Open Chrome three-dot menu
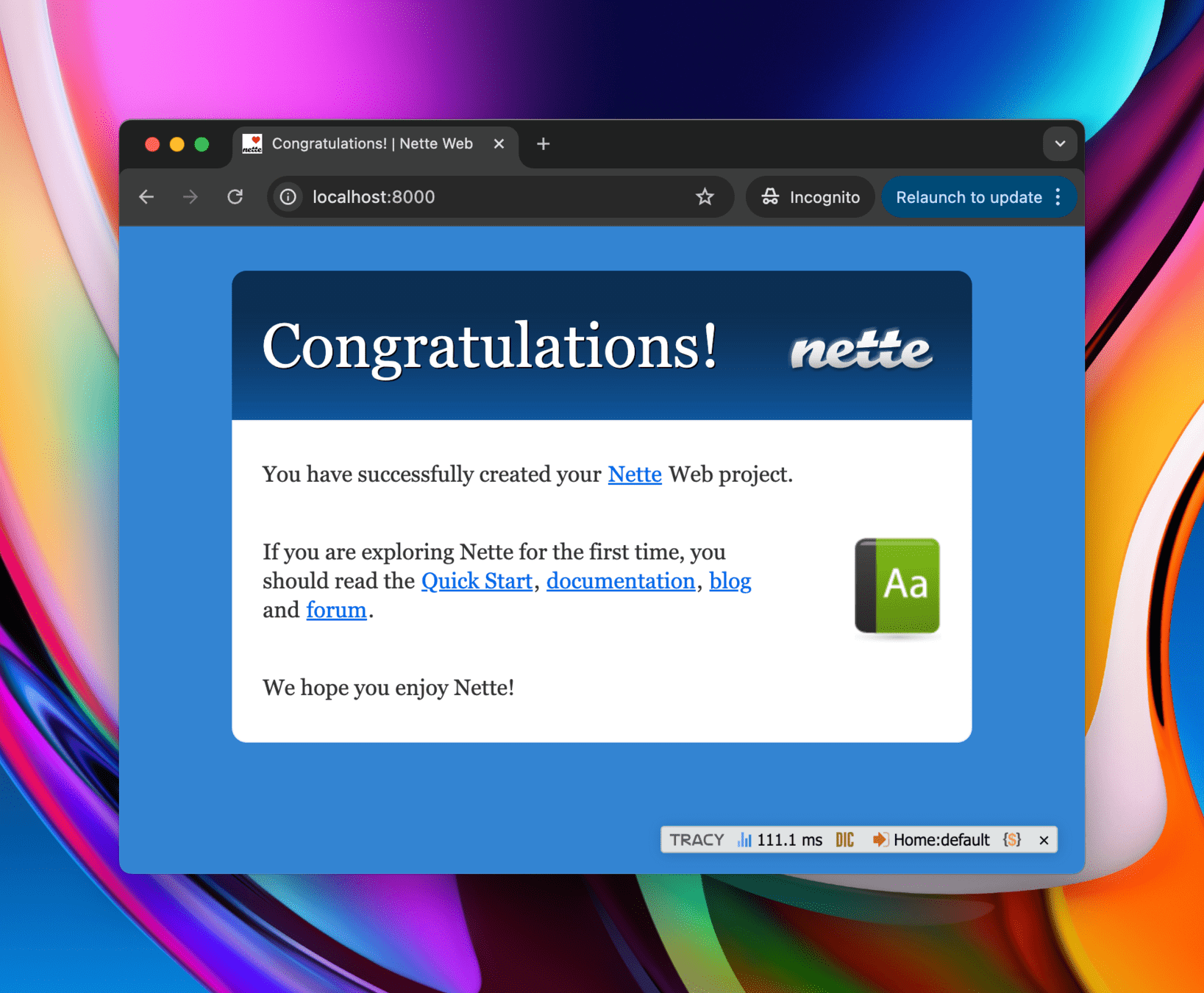This screenshot has width=1204, height=993. coord(1058,197)
